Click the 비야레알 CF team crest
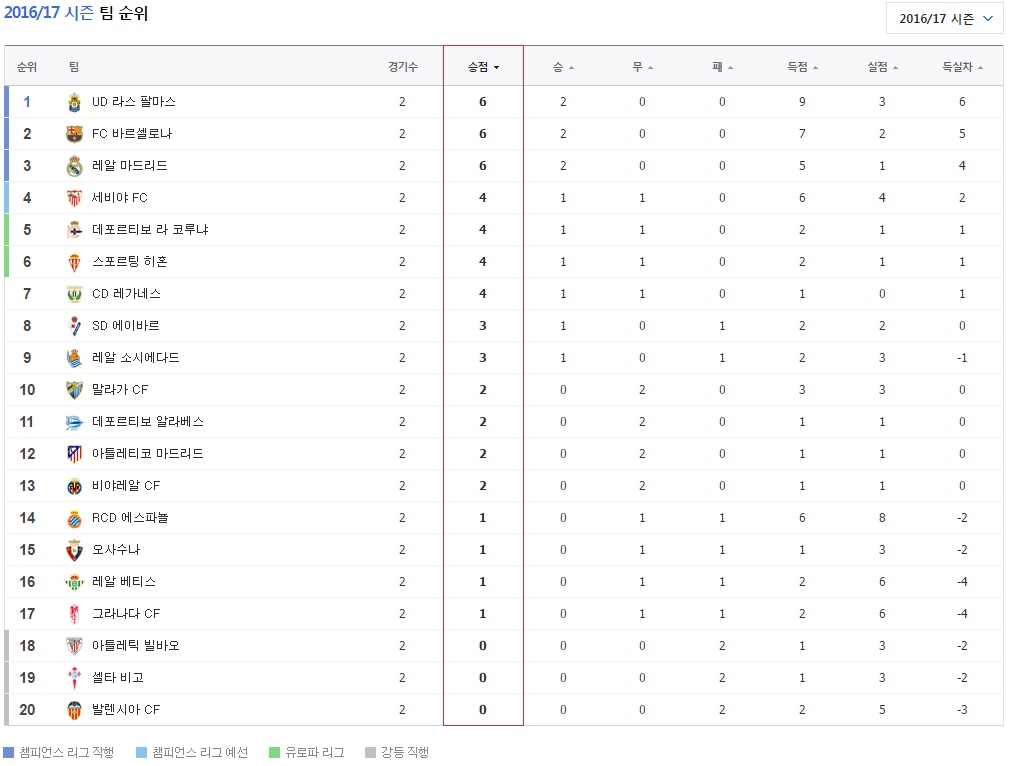This screenshot has height=766, width=1014. point(74,486)
